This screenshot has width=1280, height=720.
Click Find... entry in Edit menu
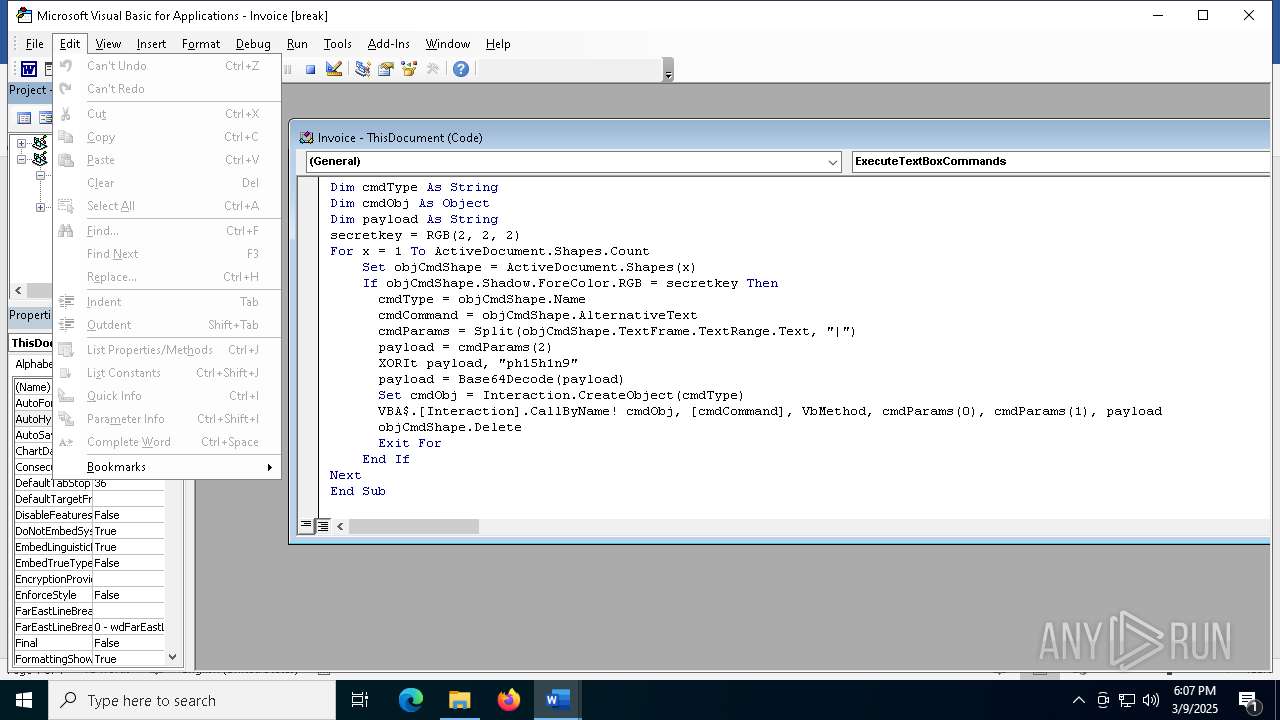click(x=167, y=231)
